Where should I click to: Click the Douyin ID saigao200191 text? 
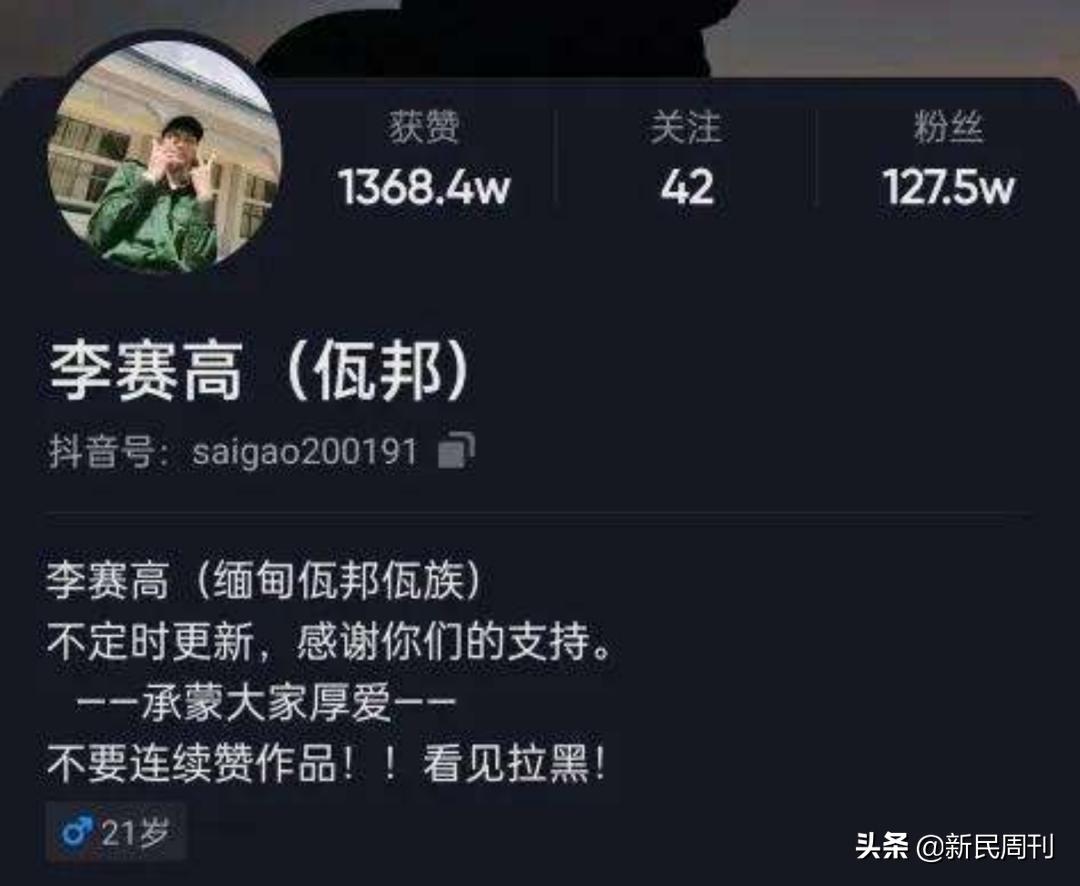point(304,452)
